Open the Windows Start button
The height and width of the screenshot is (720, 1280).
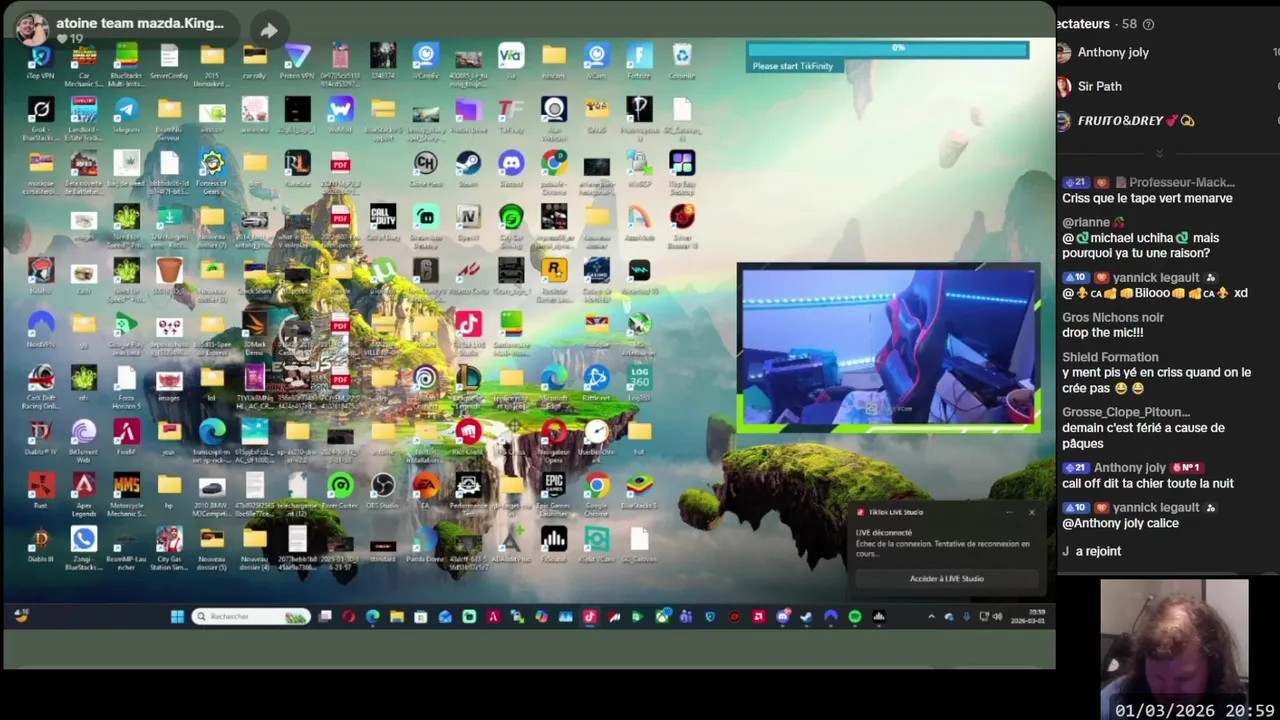(177, 617)
